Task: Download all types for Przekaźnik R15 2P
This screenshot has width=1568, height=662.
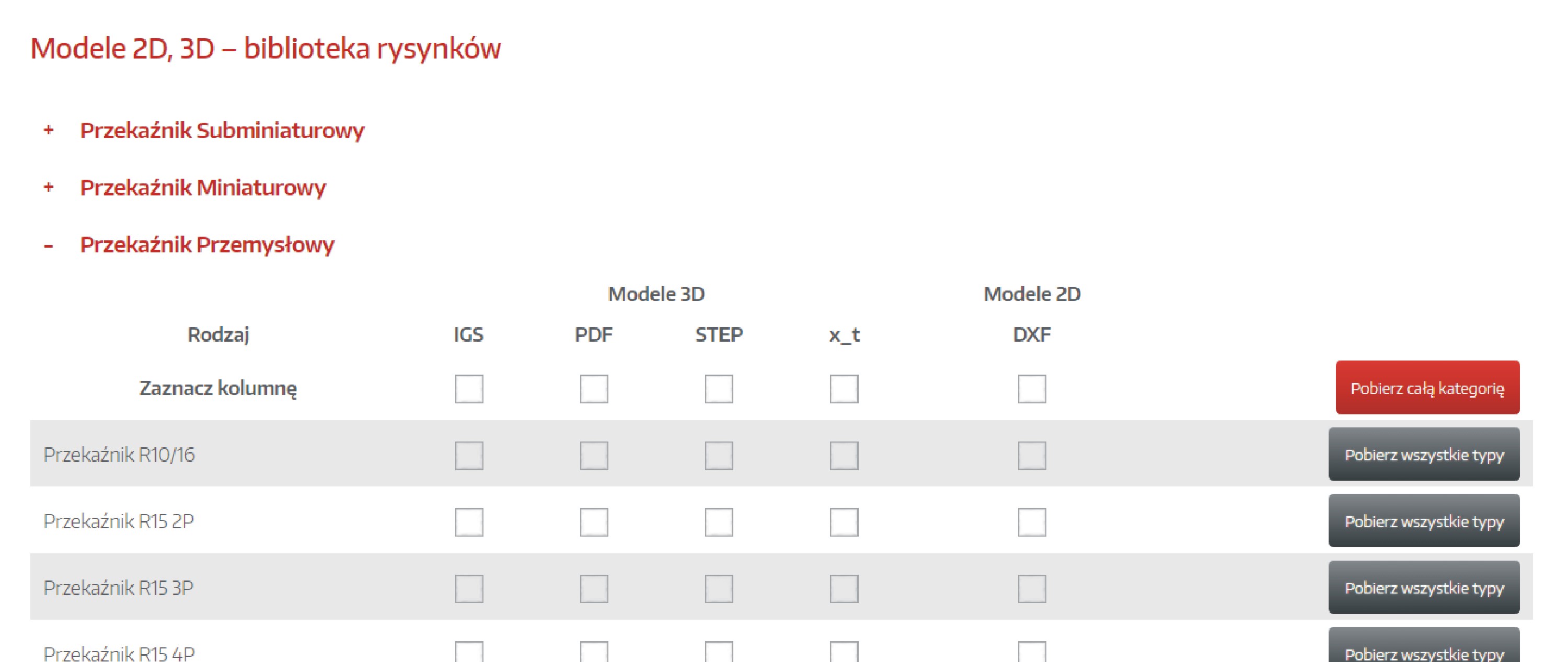Action: [1424, 521]
